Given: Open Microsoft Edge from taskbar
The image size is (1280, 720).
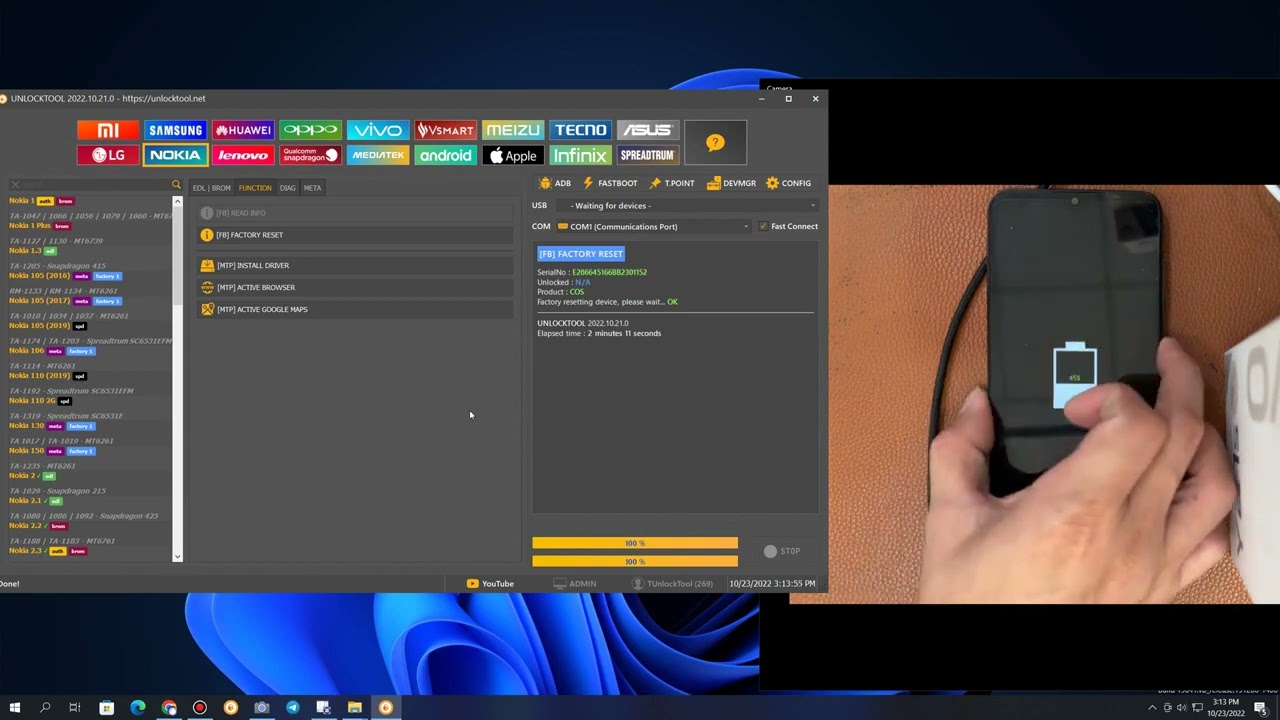Looking at the screenshot, I should pyautogui.click(x=138, y=708).
